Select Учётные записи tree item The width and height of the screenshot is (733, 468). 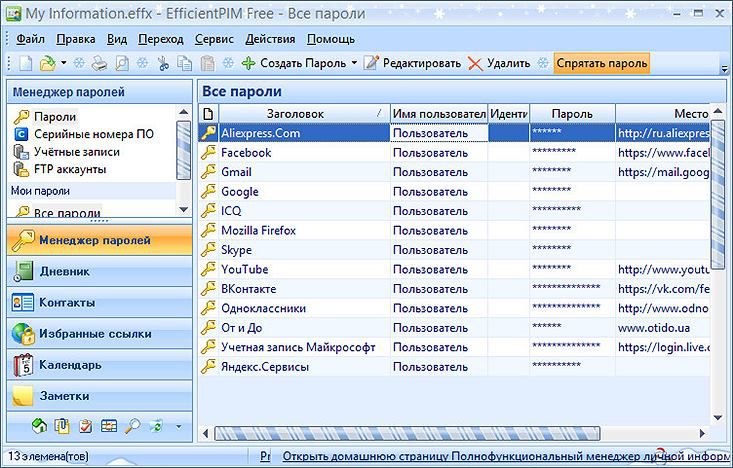tap(67, 152)
